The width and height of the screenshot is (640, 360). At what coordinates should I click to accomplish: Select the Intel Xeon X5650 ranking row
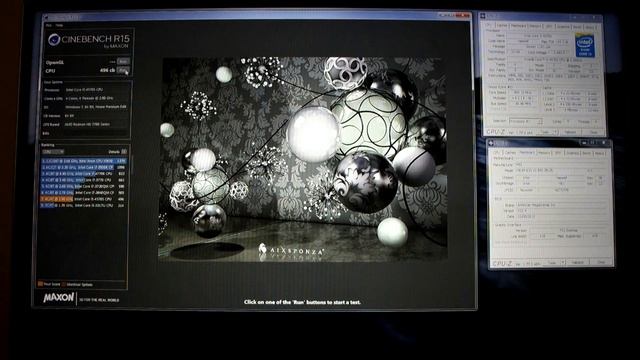pyautogui.click(x=84, y=161)
